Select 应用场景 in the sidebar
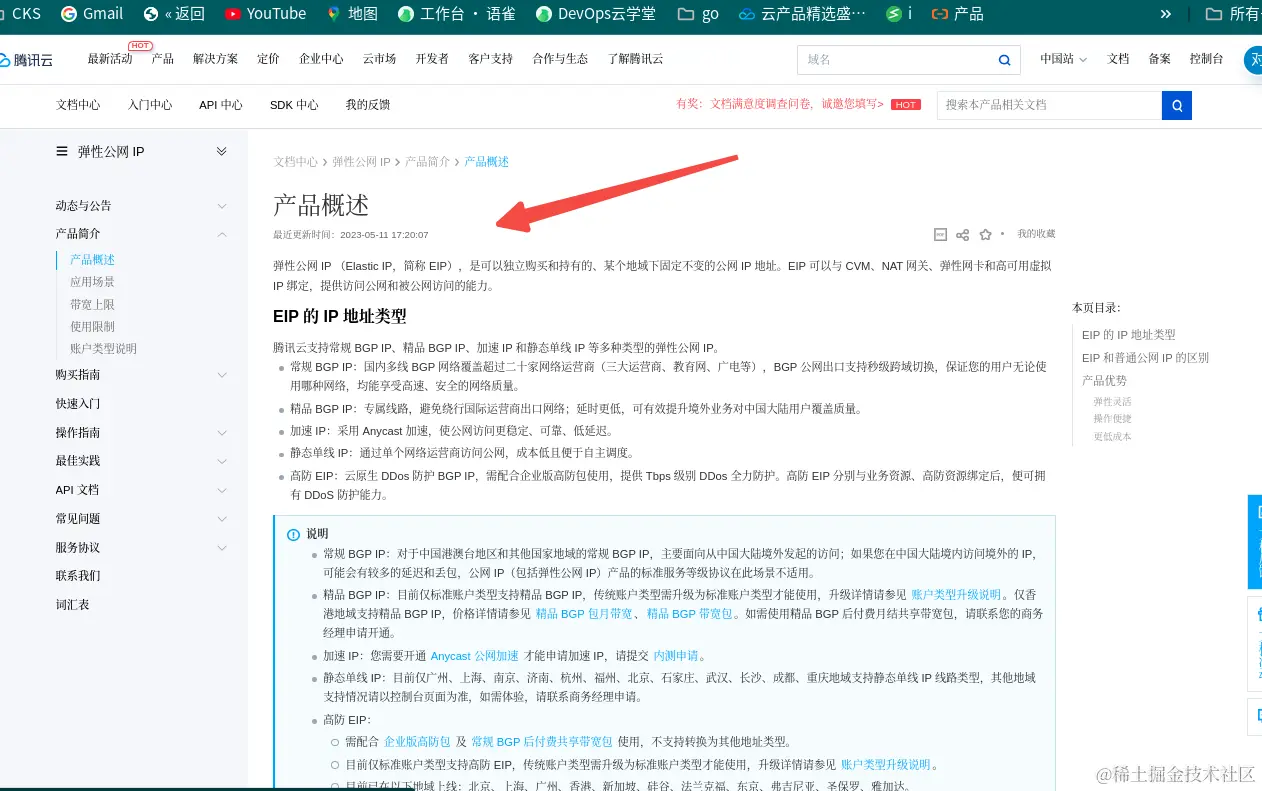 (x=92, y=282)
